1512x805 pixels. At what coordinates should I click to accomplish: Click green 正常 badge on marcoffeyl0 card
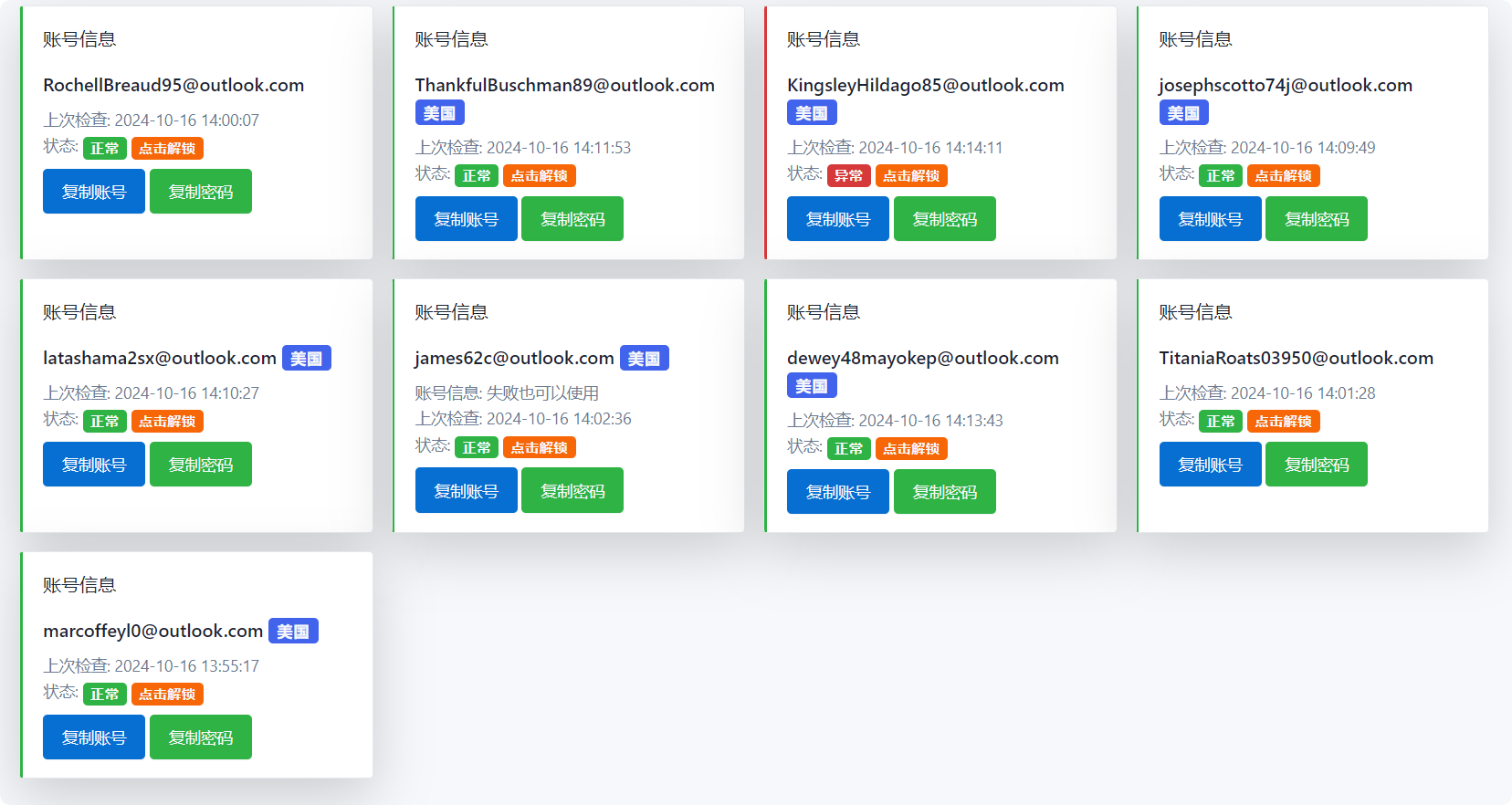click(105, 695)
